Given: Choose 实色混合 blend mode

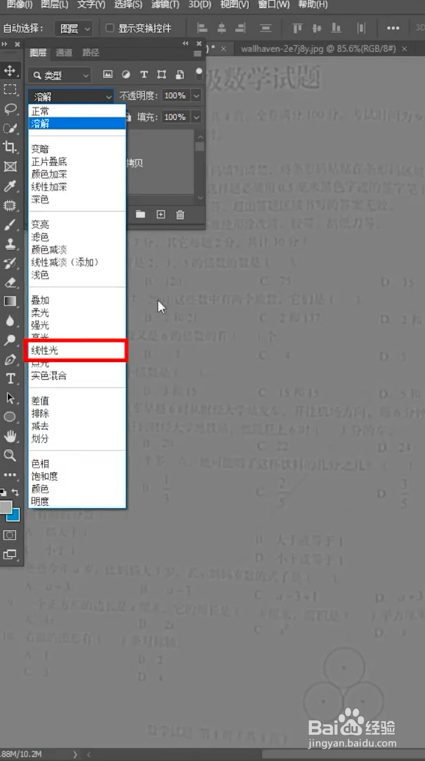Looking at the screenshot, I should (x=78, y=376).
